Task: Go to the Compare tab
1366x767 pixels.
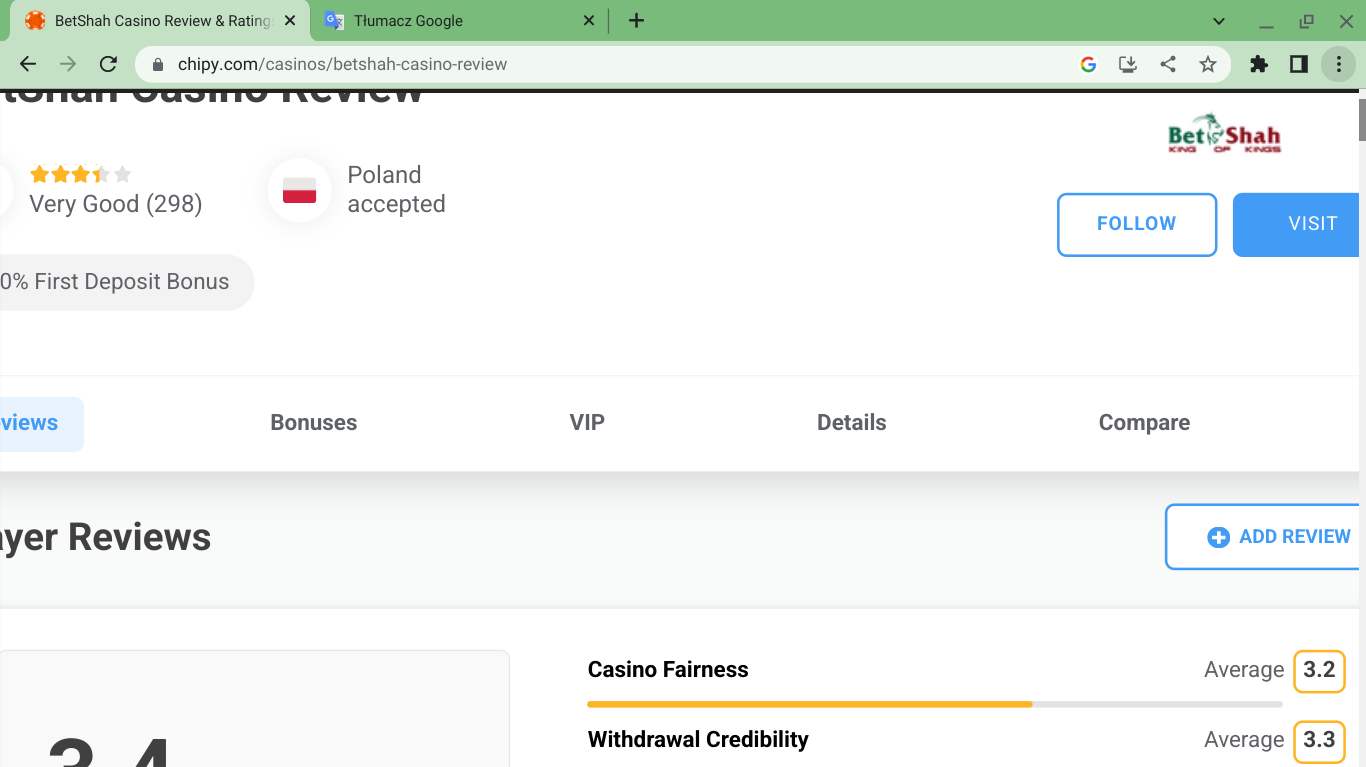Action: (1144, 423)
